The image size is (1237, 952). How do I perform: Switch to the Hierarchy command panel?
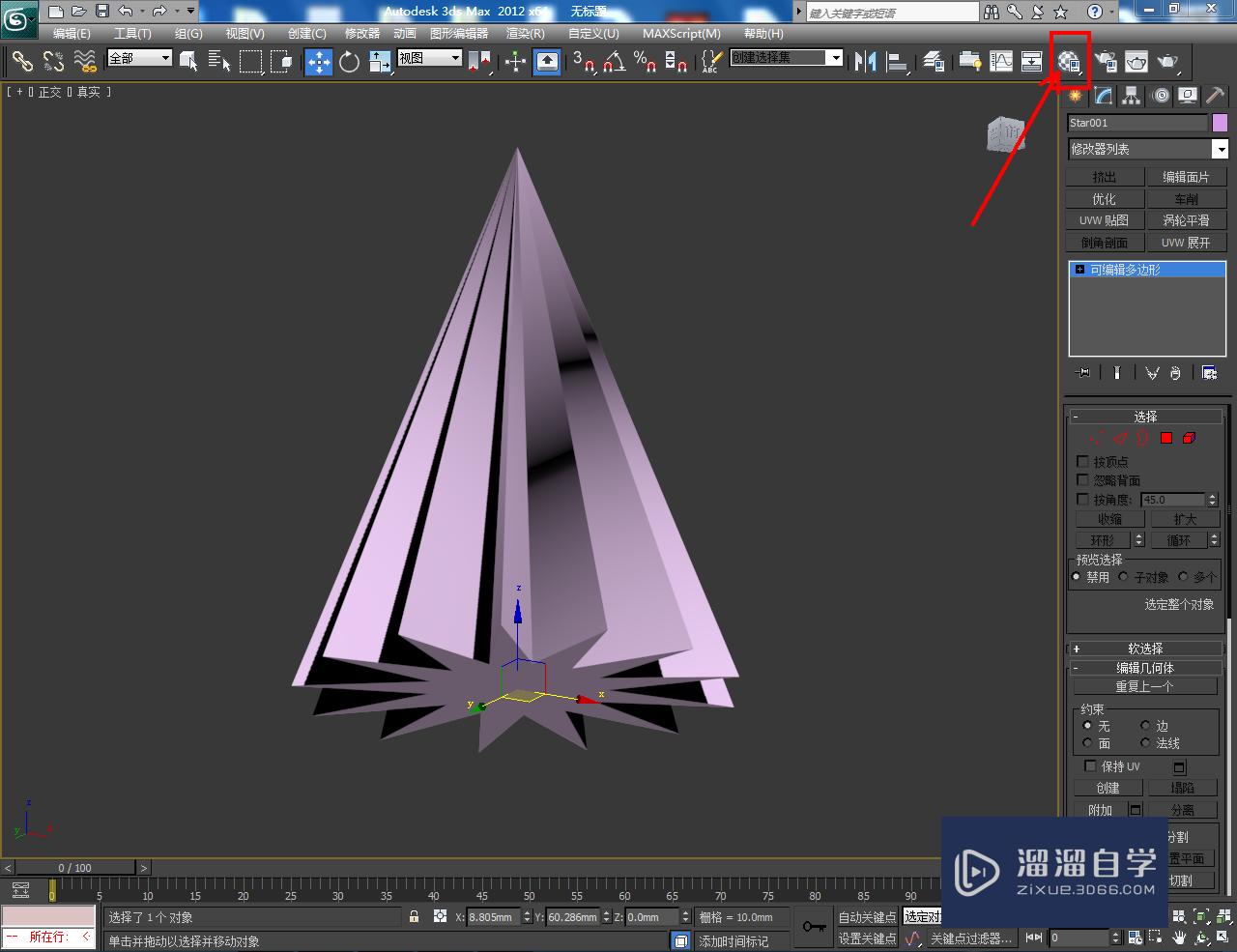[x=1132, y=96]
